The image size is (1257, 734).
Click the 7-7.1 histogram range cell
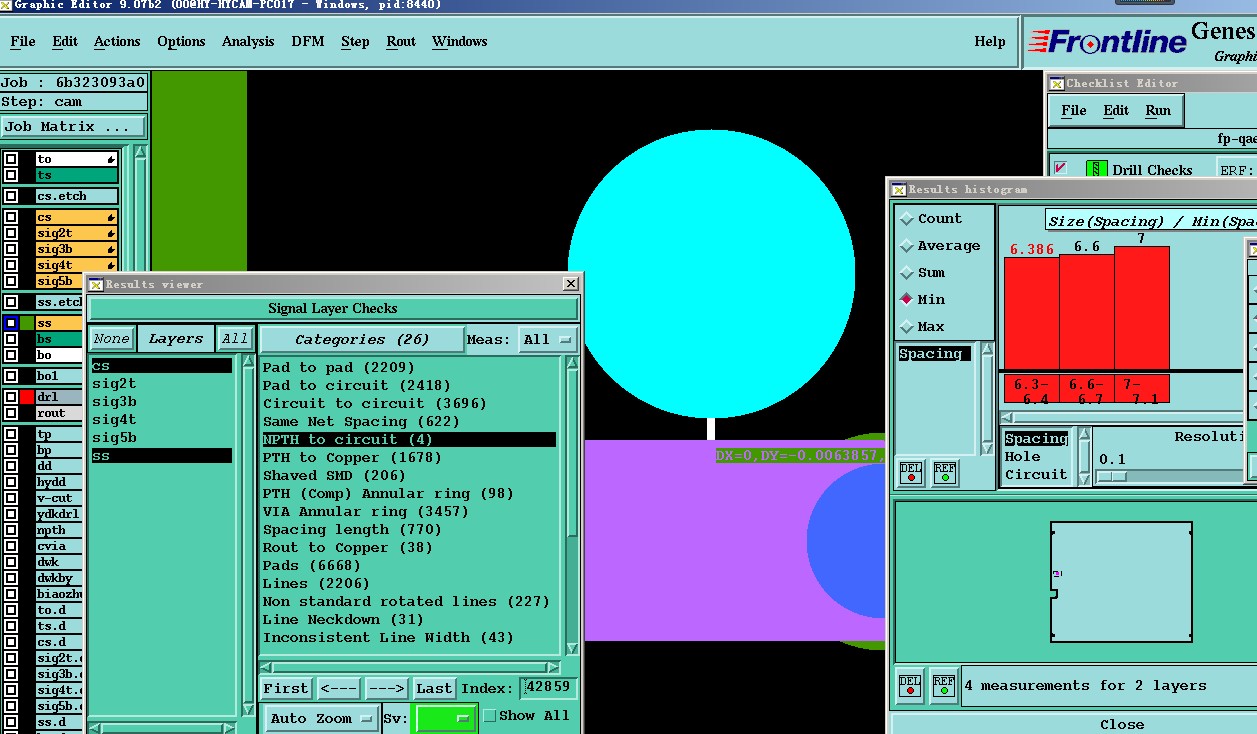coord(1142,389)
